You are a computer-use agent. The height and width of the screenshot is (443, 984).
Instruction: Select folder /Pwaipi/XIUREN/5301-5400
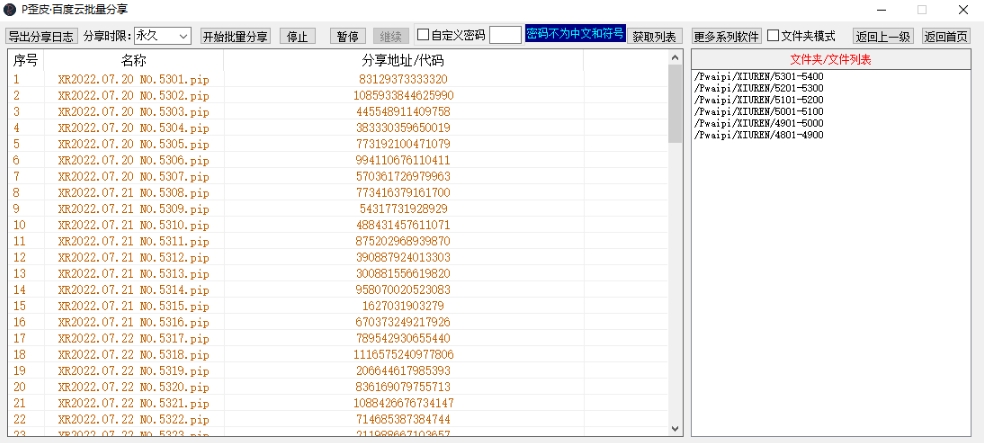(x=759, y=77)
